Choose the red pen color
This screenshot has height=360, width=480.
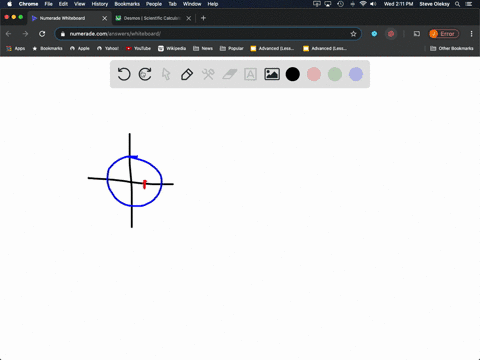click(x=314, y=74)
